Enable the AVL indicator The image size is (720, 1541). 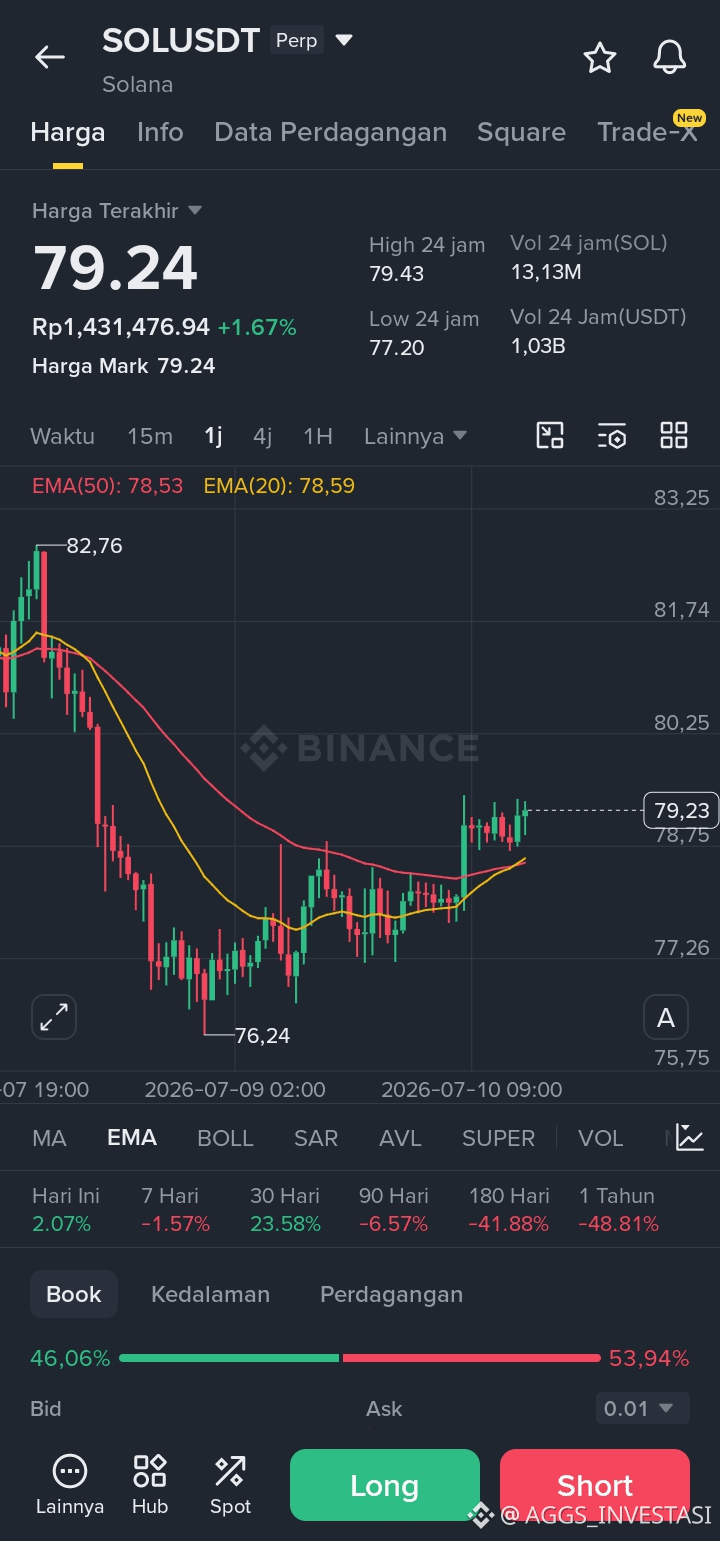(x=400, y=1138)
